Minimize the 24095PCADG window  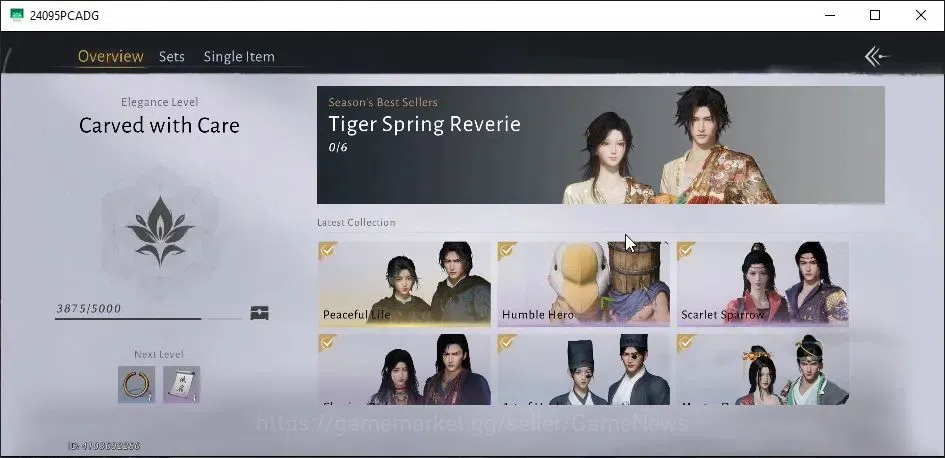coord(830,15)
